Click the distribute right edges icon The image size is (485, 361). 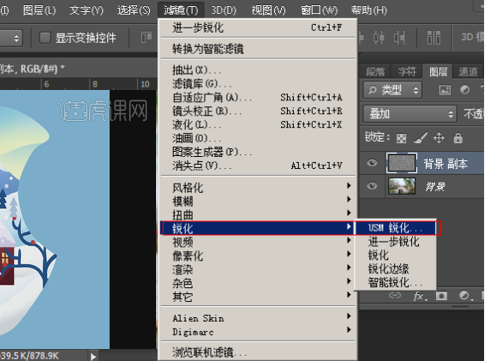click(399, 38)
